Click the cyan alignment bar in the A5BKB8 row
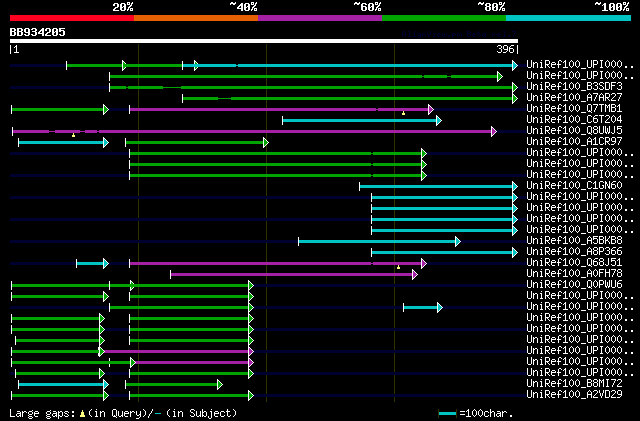The image size is (640, 421). [379, 242]
